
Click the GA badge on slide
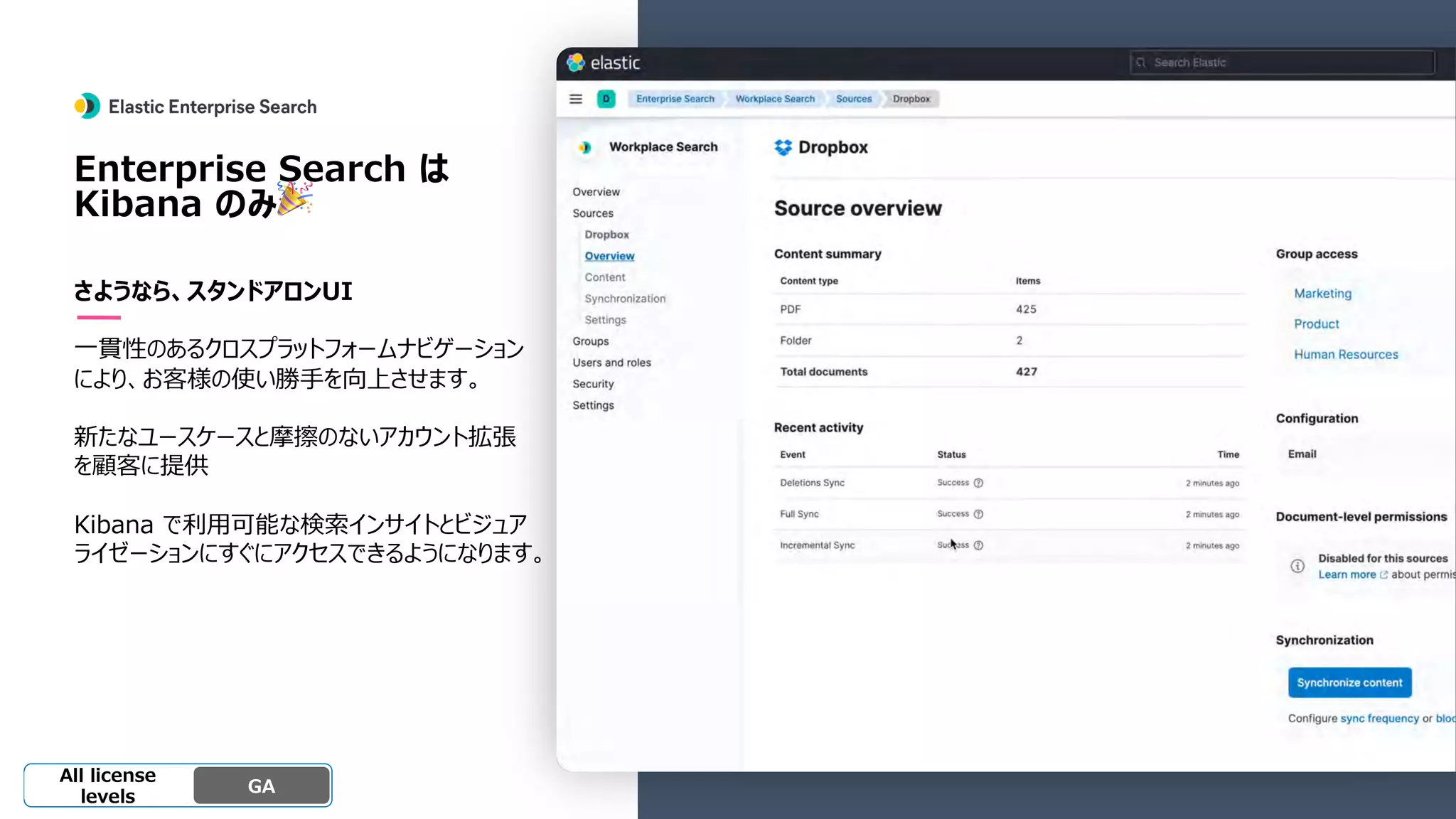(x=261, y=786)
